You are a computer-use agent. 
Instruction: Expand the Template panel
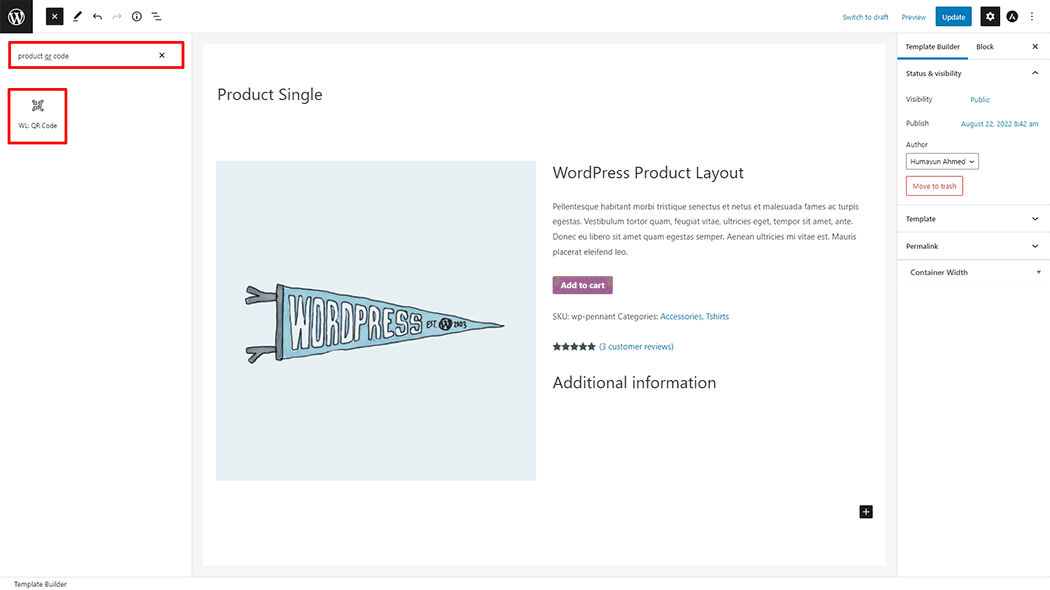(x=972, y=219)
